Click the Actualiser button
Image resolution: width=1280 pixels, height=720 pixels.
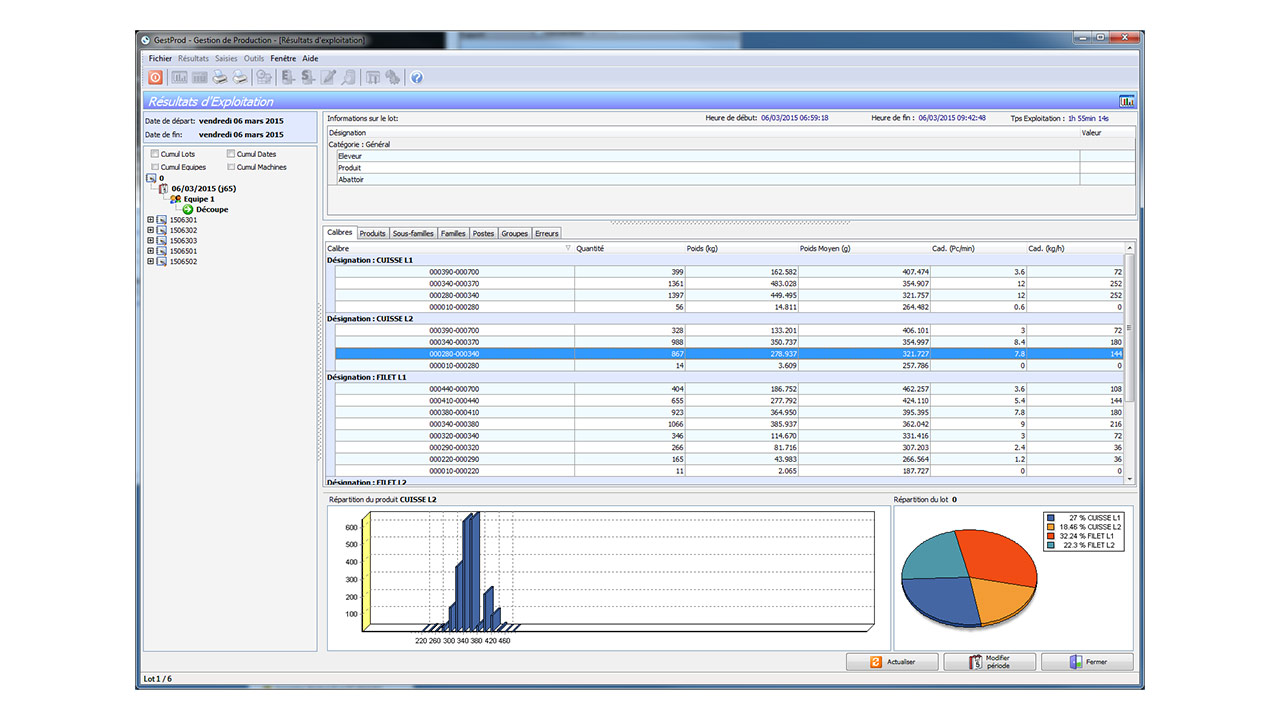tap(893, 662)
